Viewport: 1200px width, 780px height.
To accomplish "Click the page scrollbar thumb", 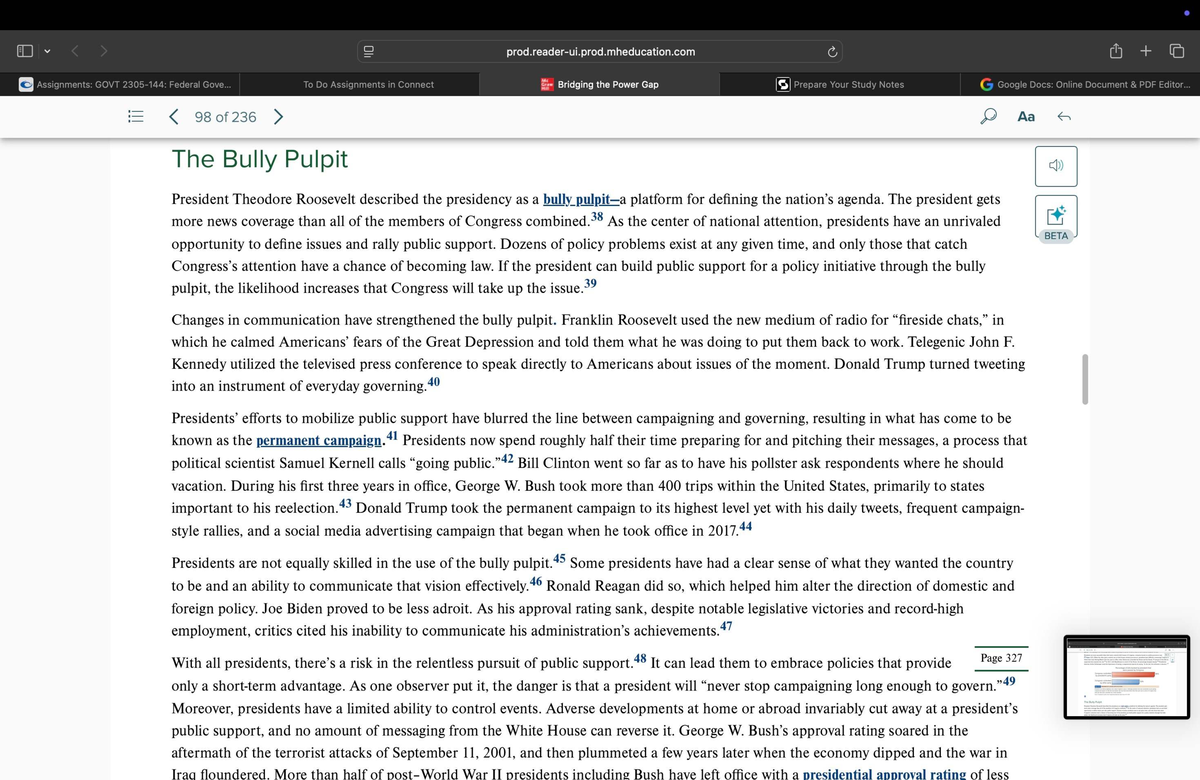I will [x=1085, y=379].
